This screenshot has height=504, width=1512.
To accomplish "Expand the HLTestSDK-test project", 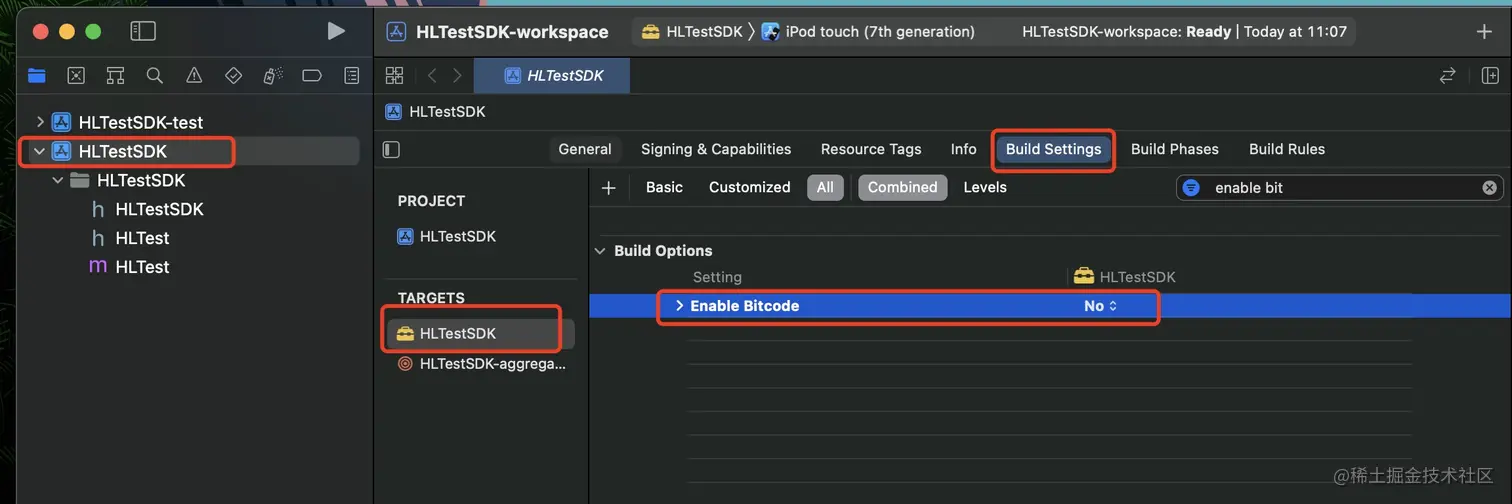I will coord(40,122).
